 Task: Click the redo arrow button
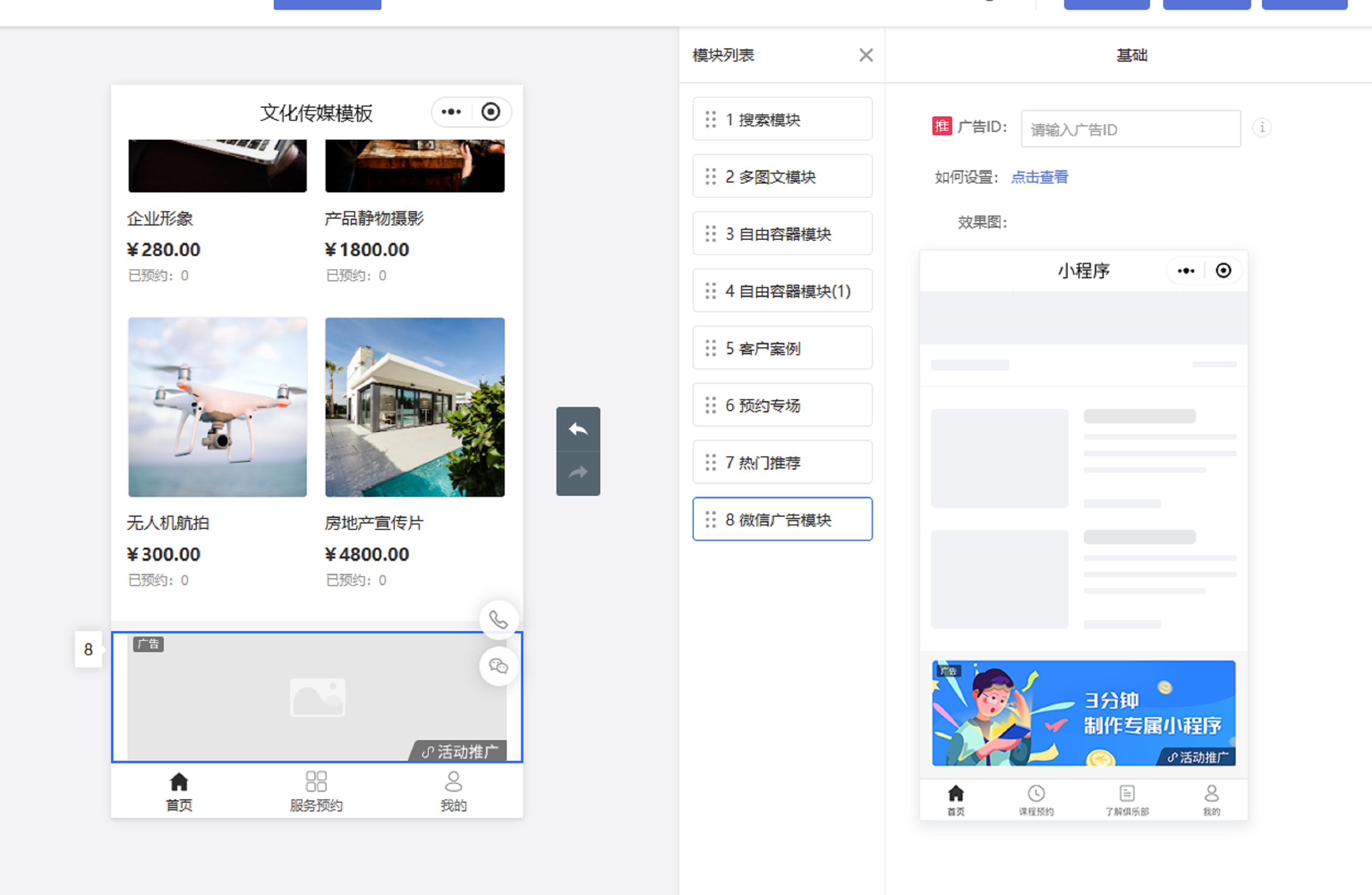[578, 473]
